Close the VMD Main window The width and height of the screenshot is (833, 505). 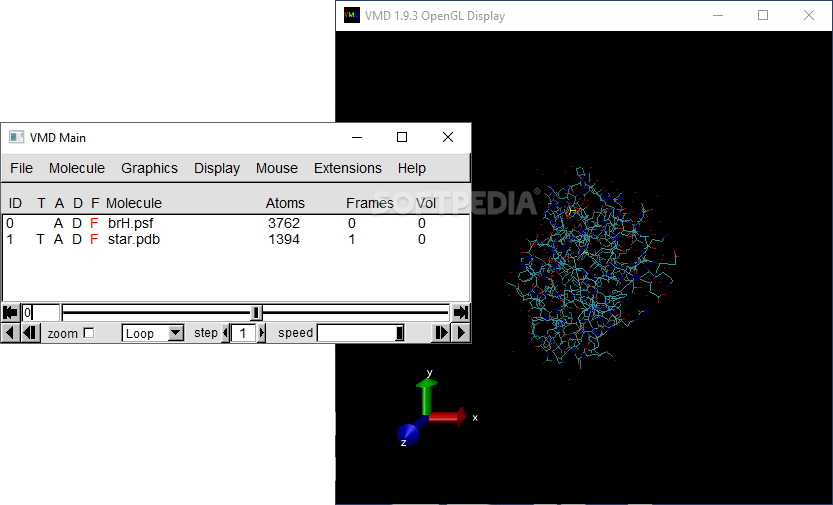448,137
